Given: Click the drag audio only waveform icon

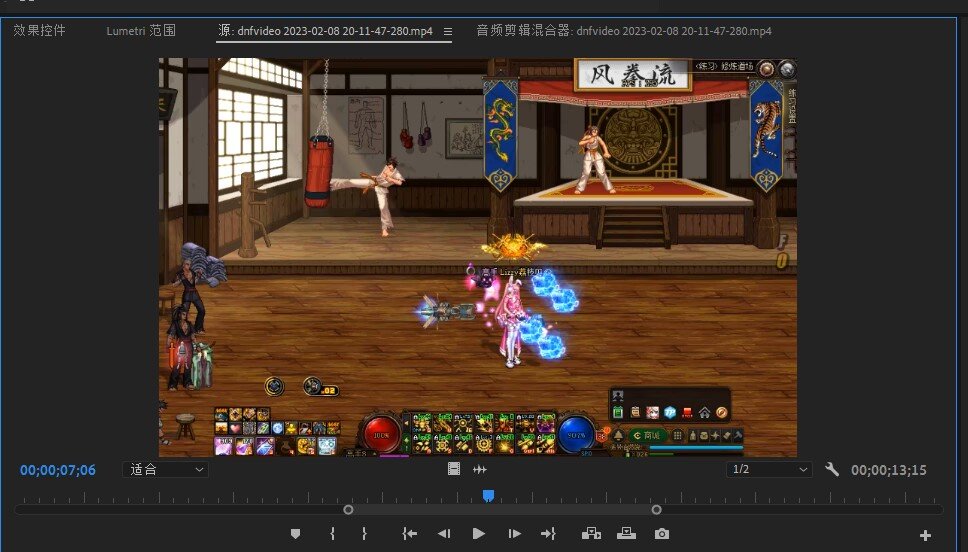Looking at the screenshot, I should [480, 470].
